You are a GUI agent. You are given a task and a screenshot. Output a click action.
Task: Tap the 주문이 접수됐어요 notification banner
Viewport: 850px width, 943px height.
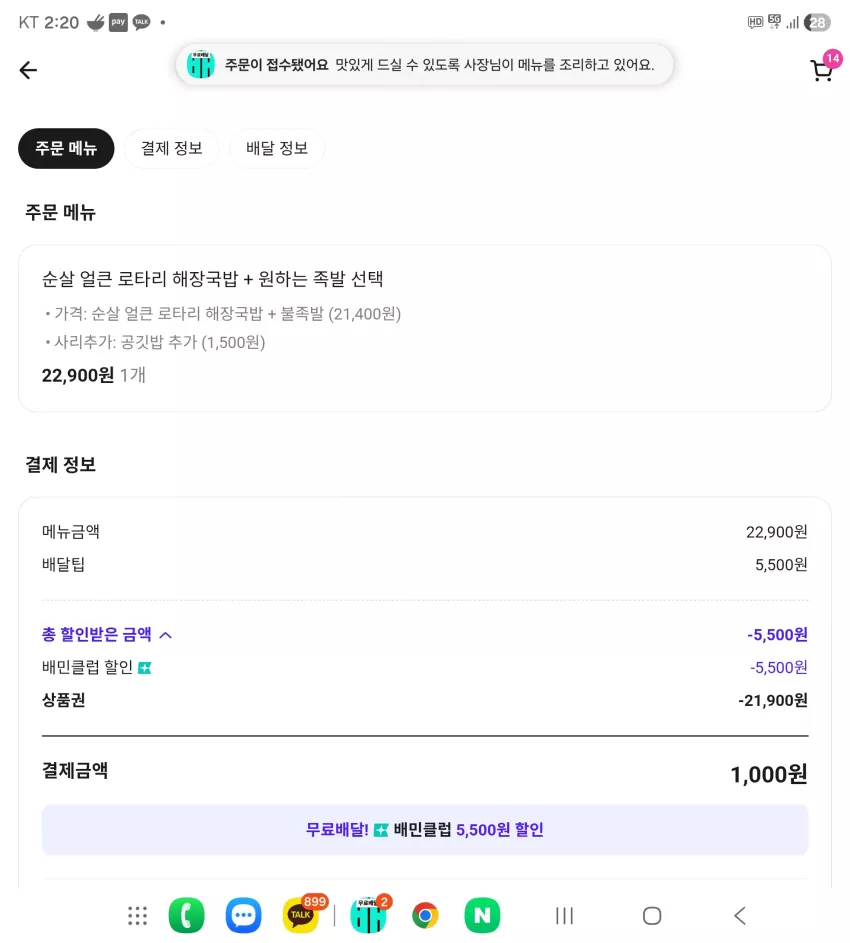[424, 64]
